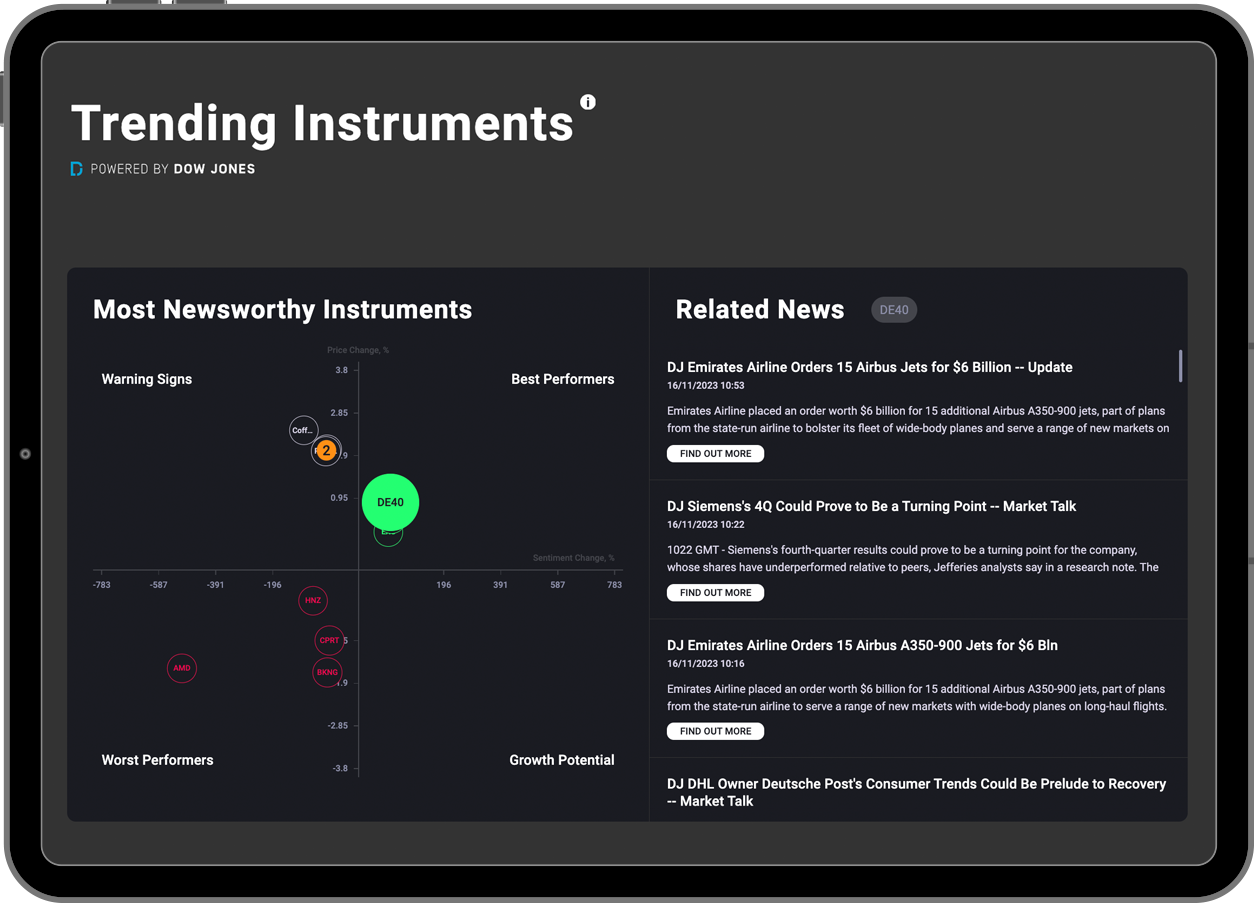The image size is (1254, 903).
Task: Click the timestamp "16/11/2023 10:22"
Action: pyautogui.click(x=706, y=524)
